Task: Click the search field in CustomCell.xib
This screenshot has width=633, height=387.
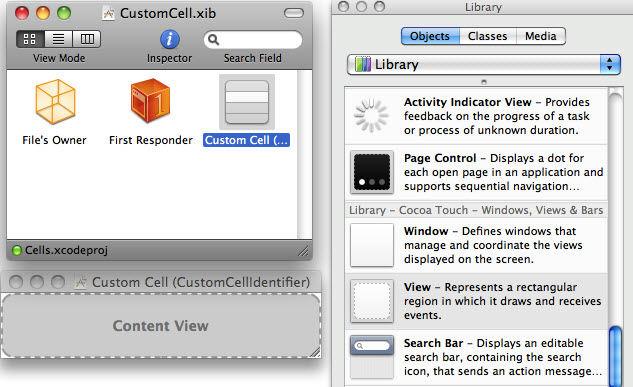Action: [x=253, y=40]
